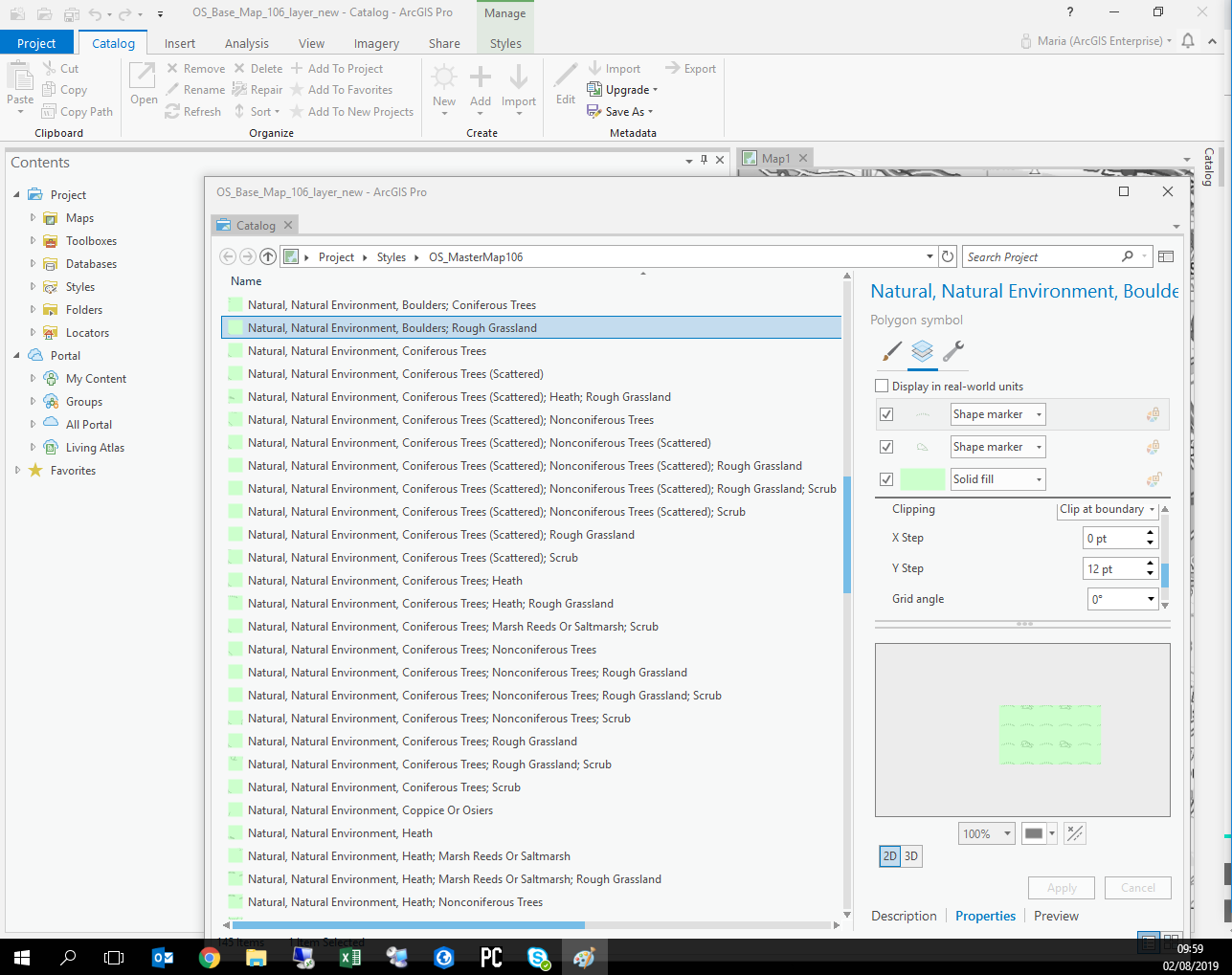Open Skype from the taskbar
This screenshot has width=1232, height=975.
[x=538, y=957]
